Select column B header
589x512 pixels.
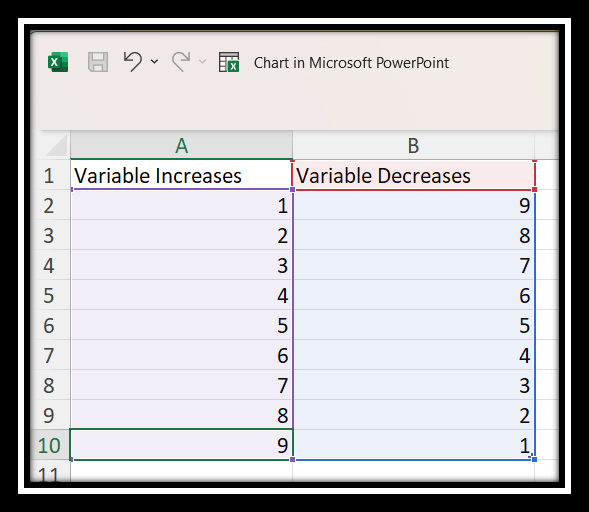coord(413,145)
